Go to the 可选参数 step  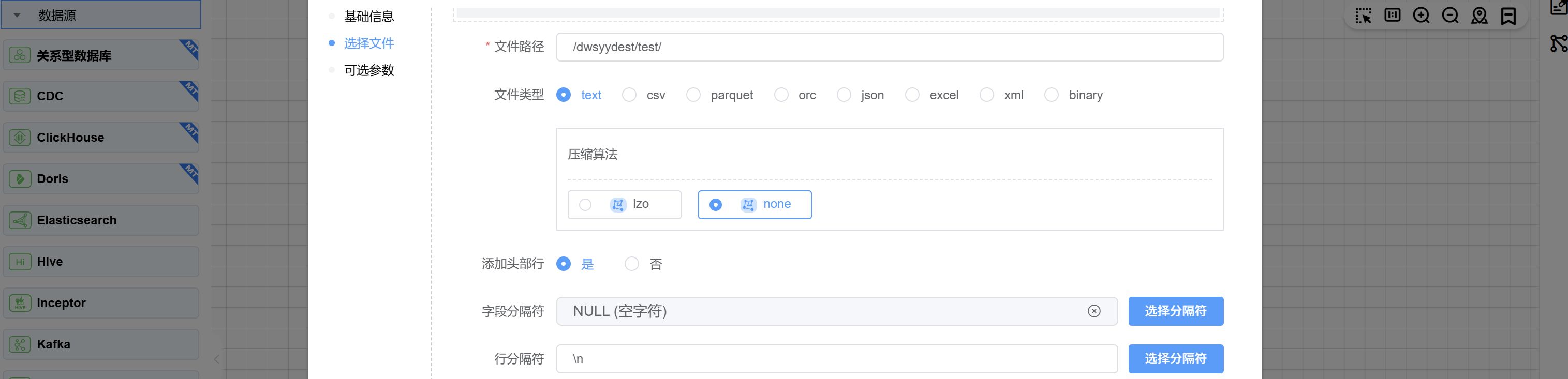tap(368, 70)
